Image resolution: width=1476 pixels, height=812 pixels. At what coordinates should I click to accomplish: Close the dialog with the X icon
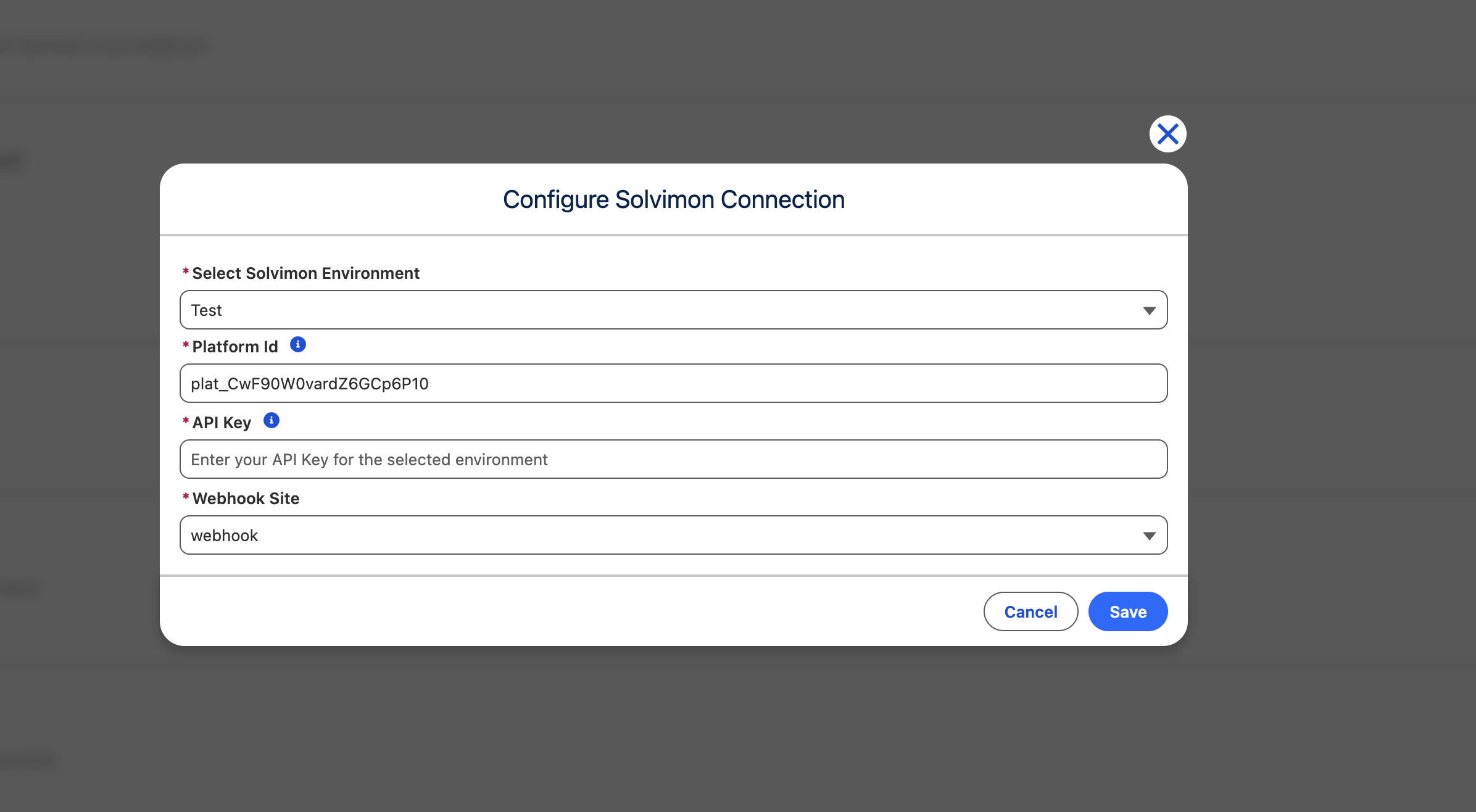[x=1167, y=134]
